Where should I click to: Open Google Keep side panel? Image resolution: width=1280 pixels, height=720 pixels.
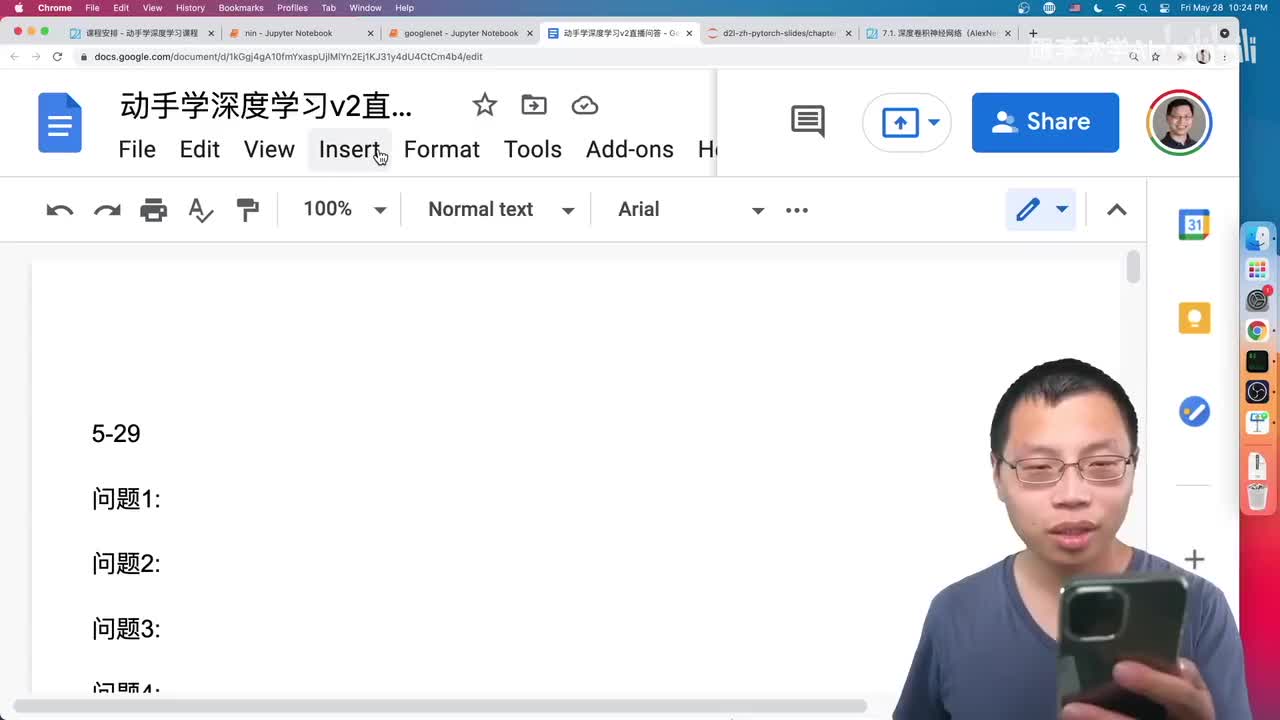point(1194,318)
